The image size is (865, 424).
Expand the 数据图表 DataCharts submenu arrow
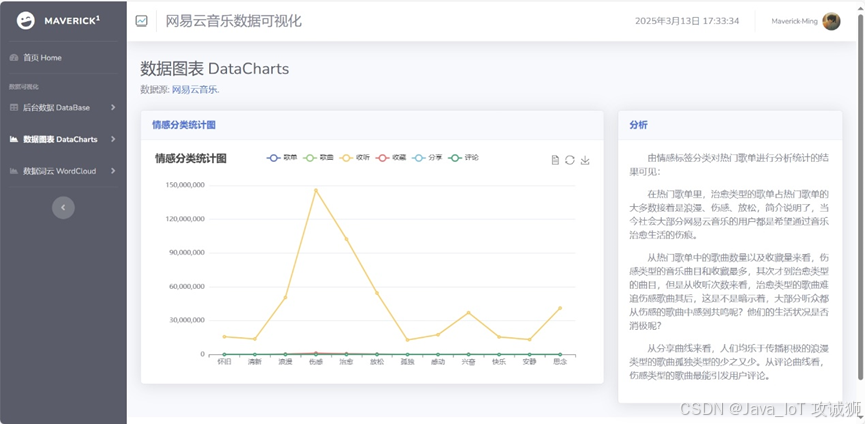(x=113, y=139)
